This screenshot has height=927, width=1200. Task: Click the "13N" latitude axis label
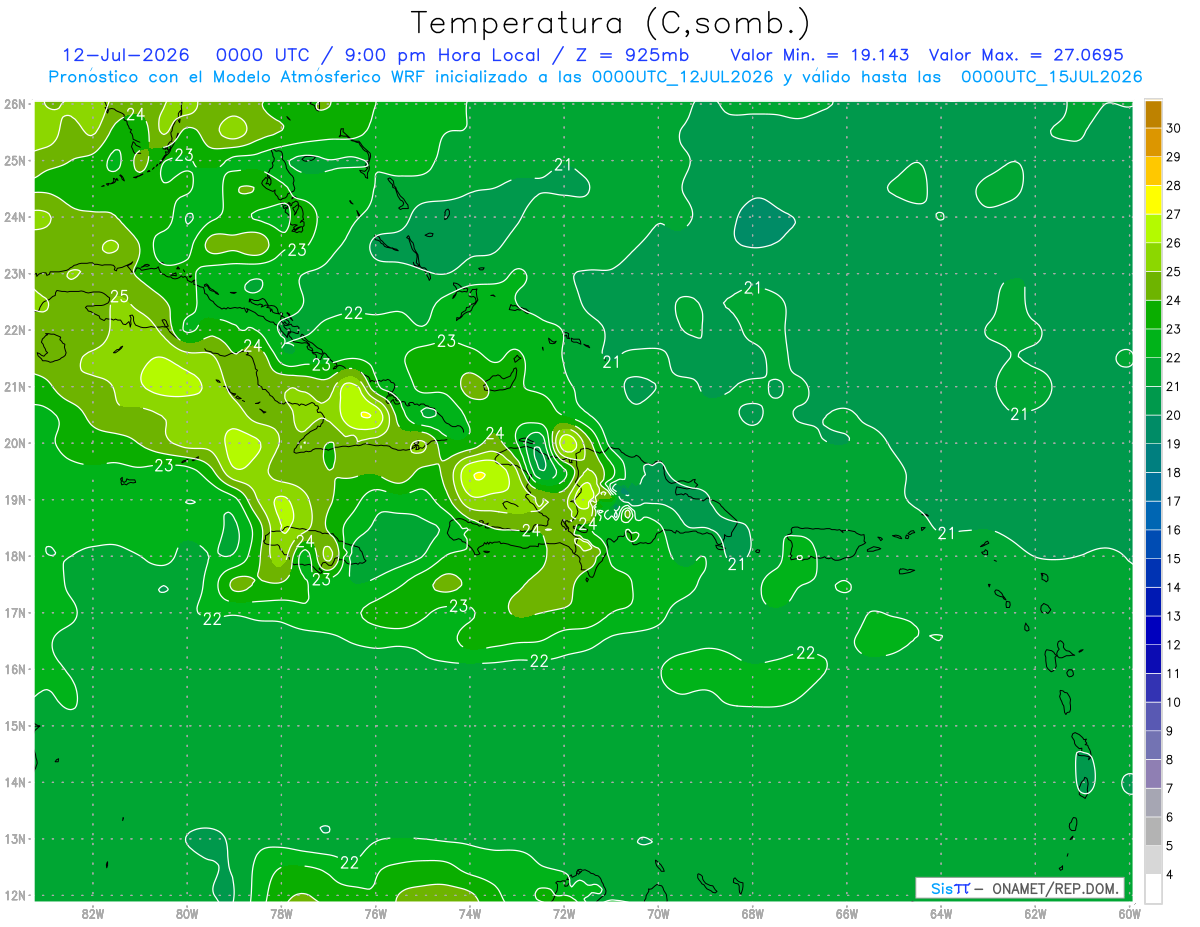[15, 839]
